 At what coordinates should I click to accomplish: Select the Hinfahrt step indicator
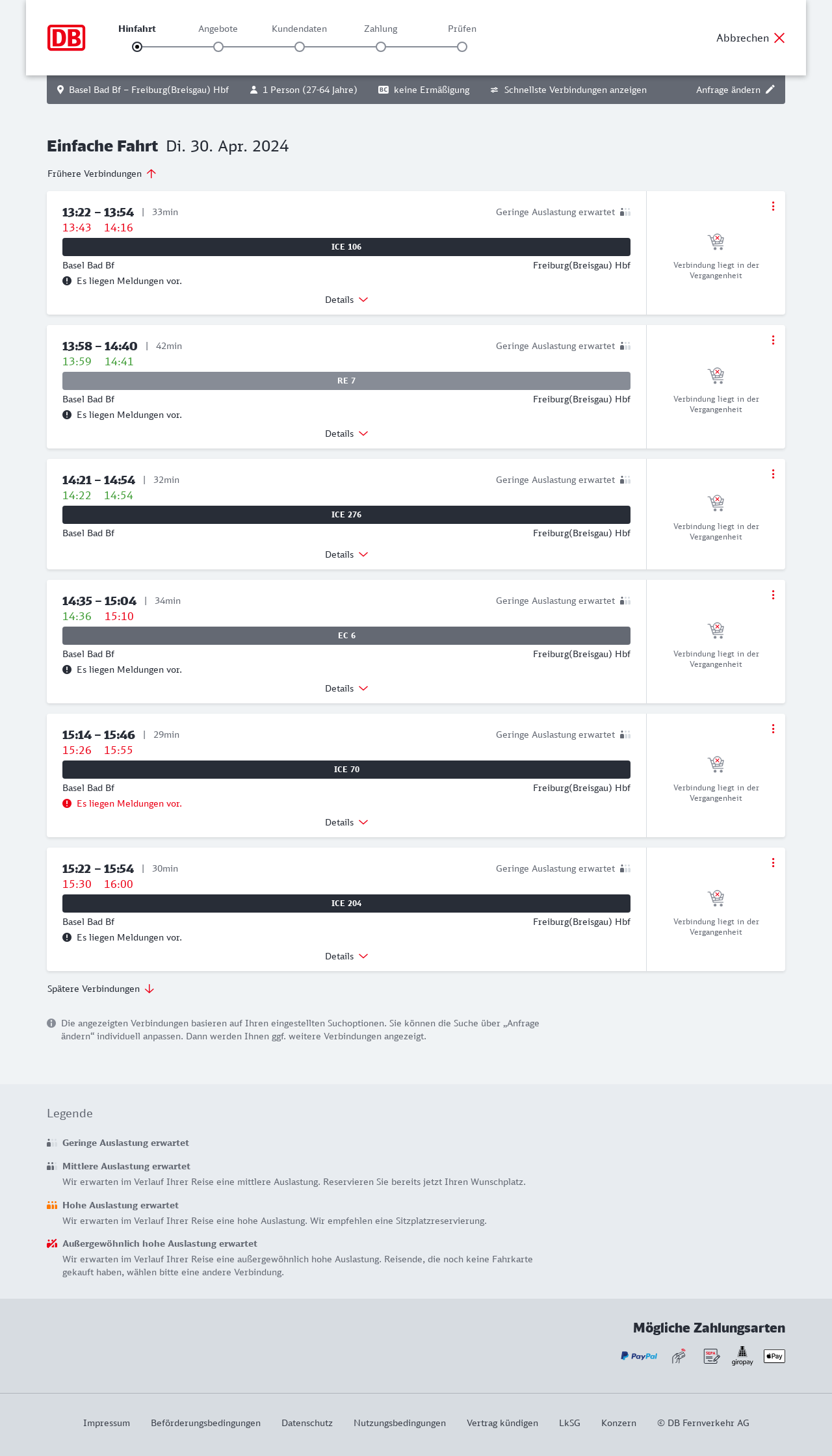tap(137, 47)
